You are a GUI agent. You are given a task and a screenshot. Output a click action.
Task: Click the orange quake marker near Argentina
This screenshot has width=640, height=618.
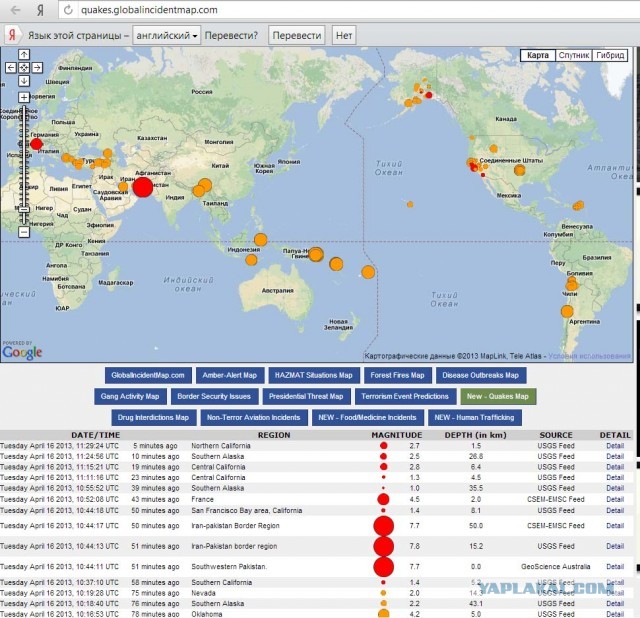pos(567,311)
